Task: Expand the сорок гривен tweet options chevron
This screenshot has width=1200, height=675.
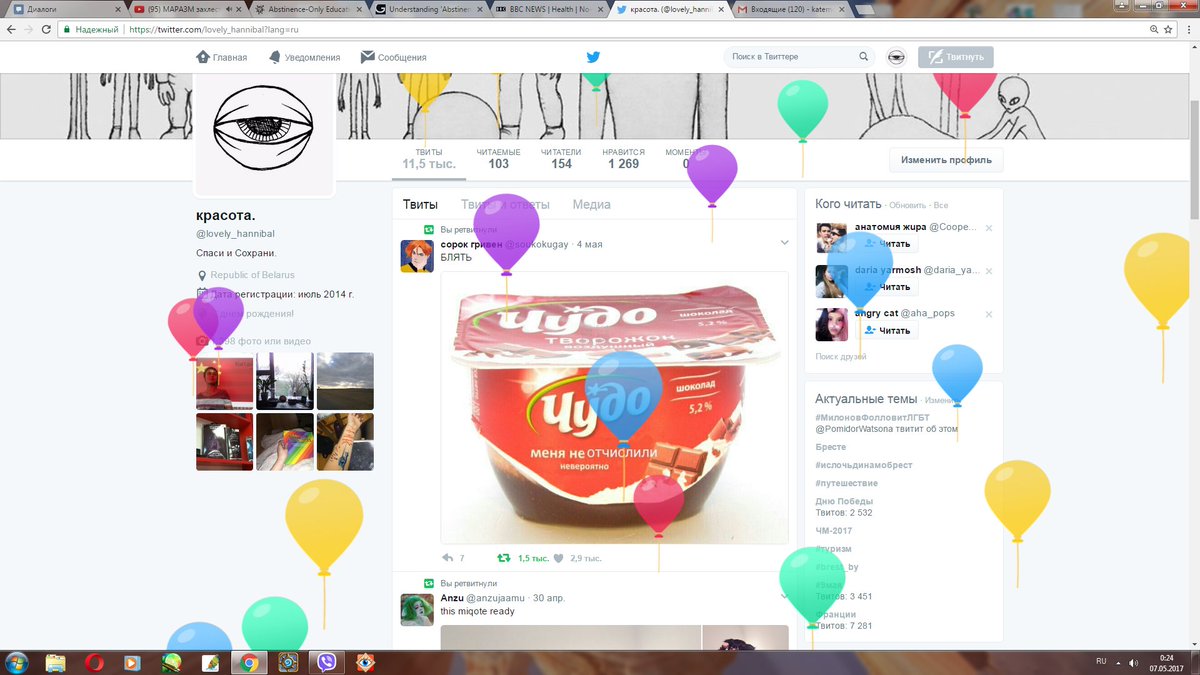Action: (785, 243)
